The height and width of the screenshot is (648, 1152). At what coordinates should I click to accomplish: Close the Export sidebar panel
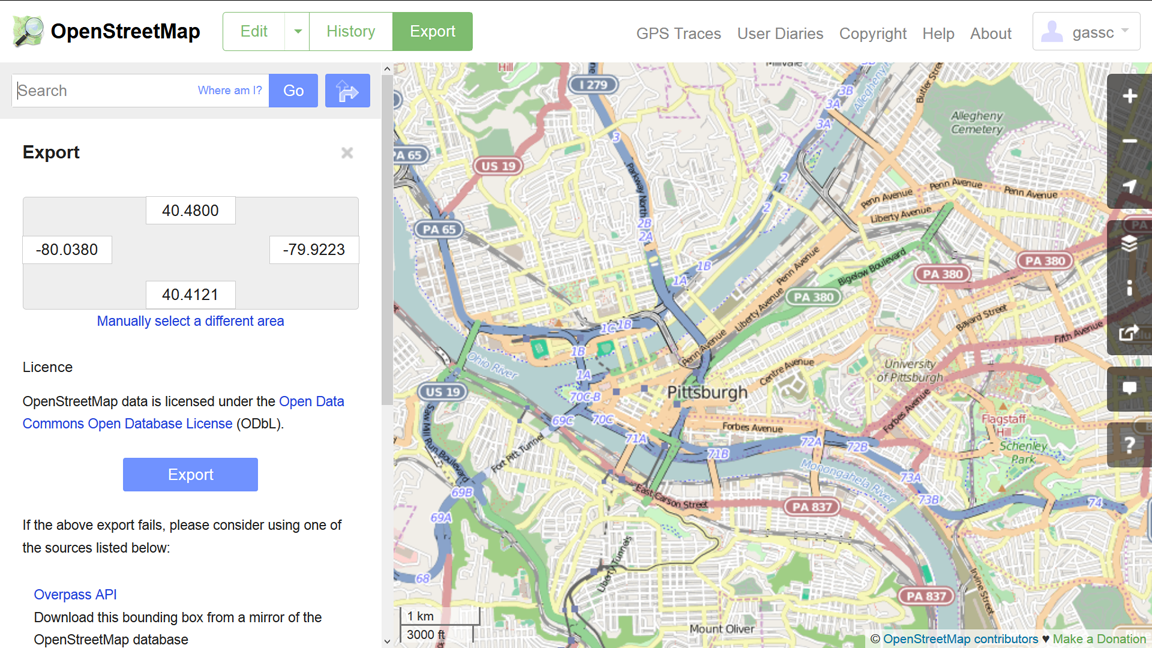(x=347, y=153)
